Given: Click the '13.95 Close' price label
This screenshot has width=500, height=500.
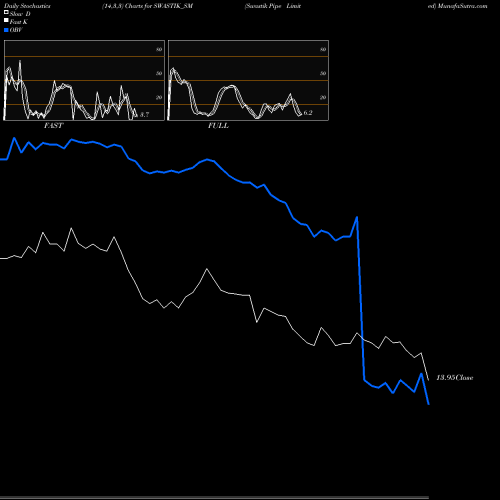Looking at the screenshot, I should tap(455, 378).
